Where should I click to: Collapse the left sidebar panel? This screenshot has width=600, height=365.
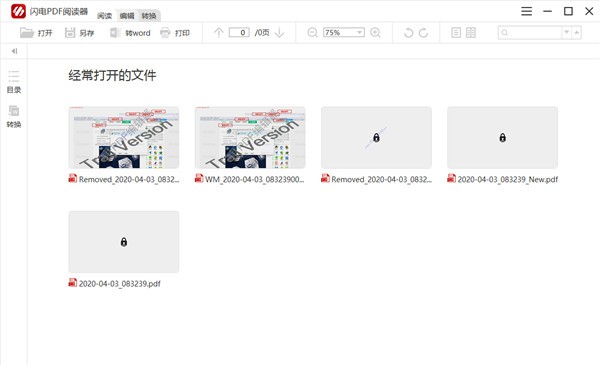click(x=14, y=51)
